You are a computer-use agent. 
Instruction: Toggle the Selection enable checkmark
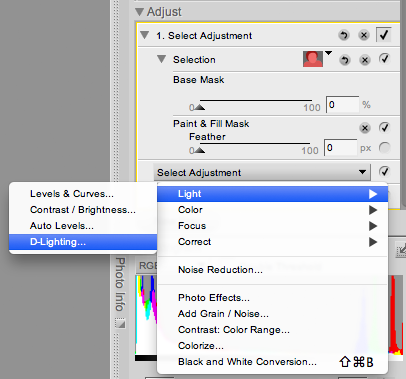click(x=384, y=59)
